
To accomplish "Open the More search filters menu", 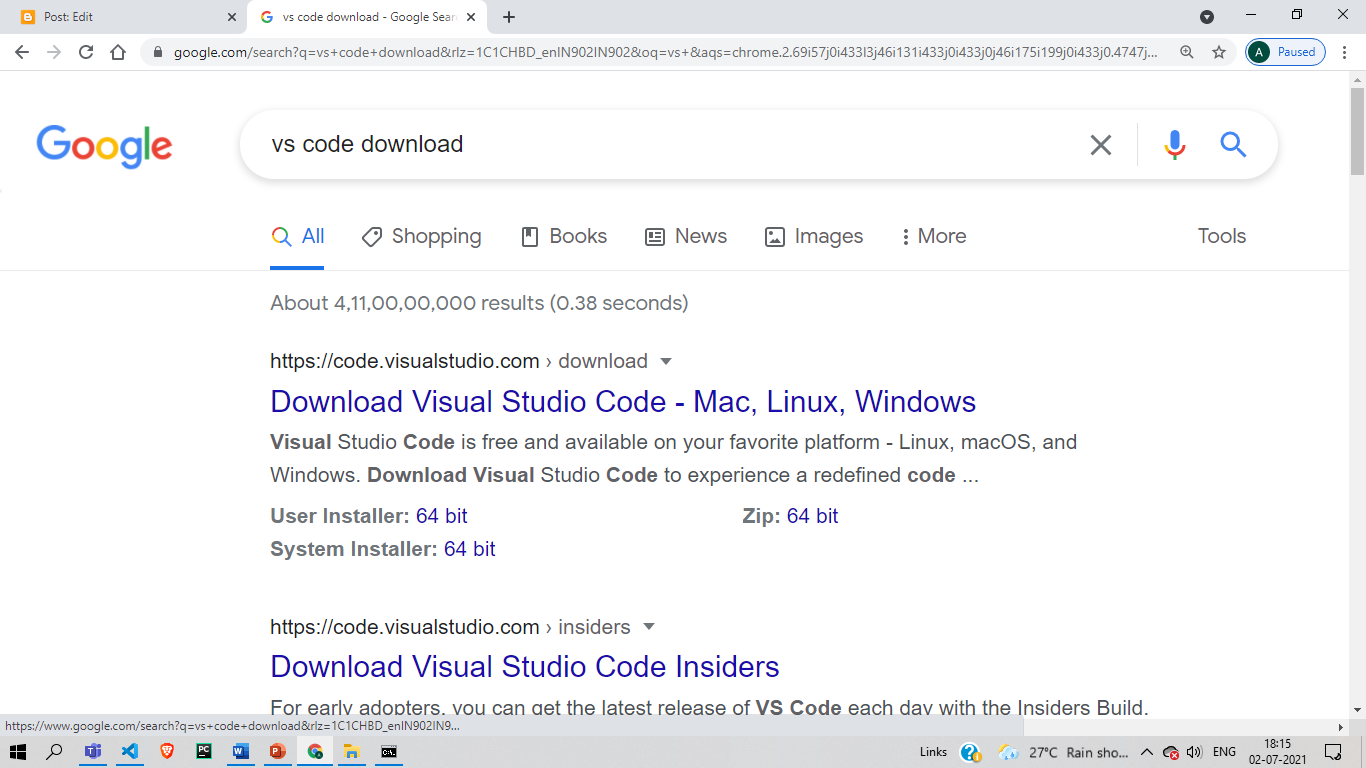I will (x=933, y=237).
